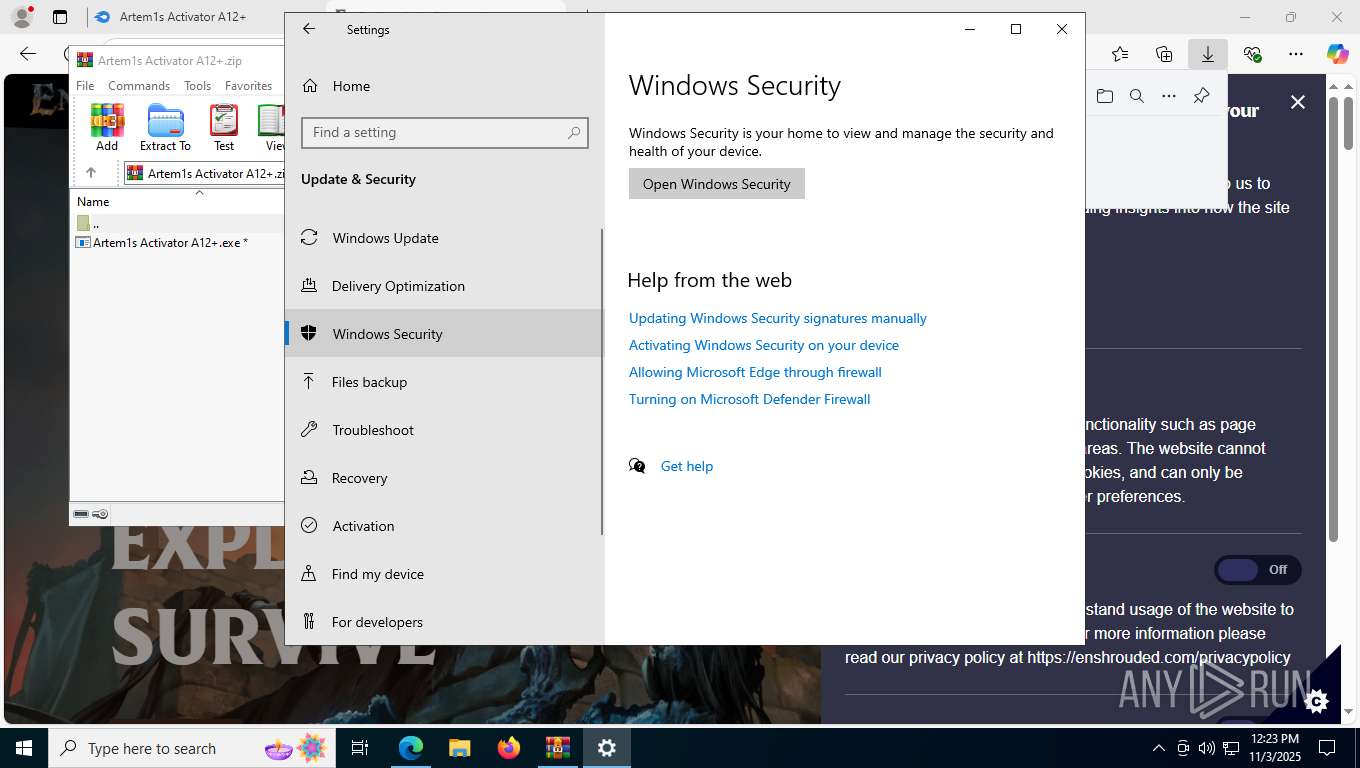Go up one folder in WinRAR
Screen dimensions: 1360x768
(91, 173)
